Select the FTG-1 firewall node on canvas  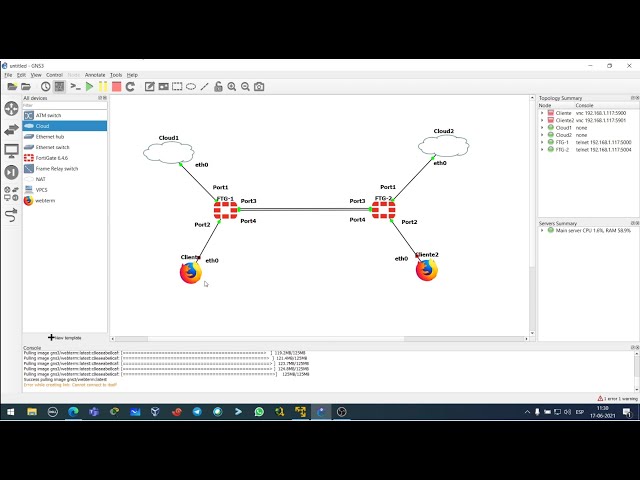226,210
